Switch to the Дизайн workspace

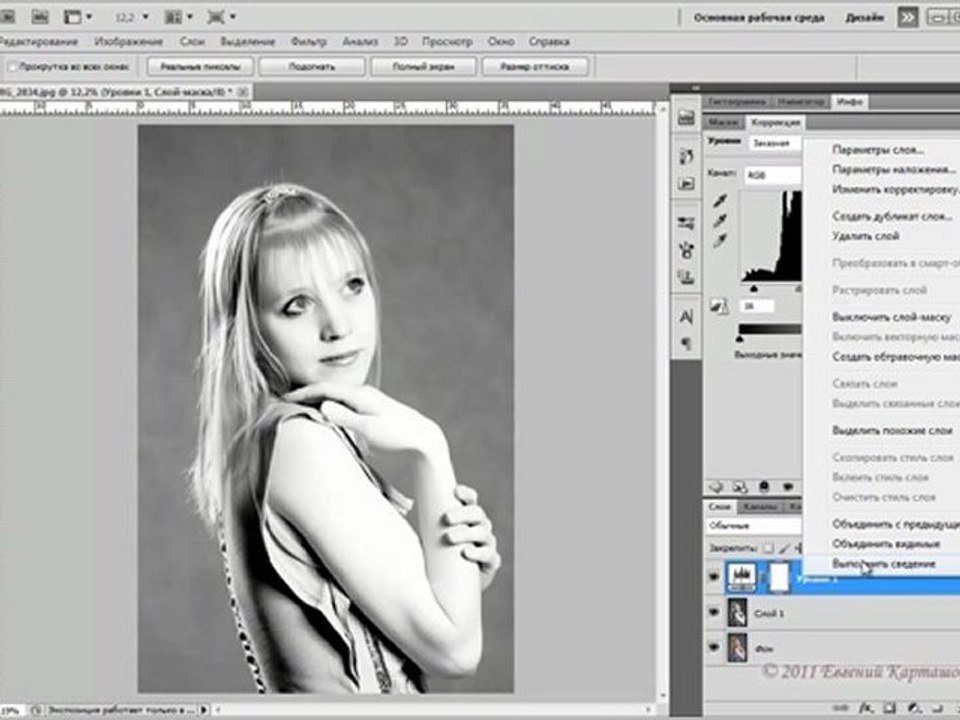864,18
